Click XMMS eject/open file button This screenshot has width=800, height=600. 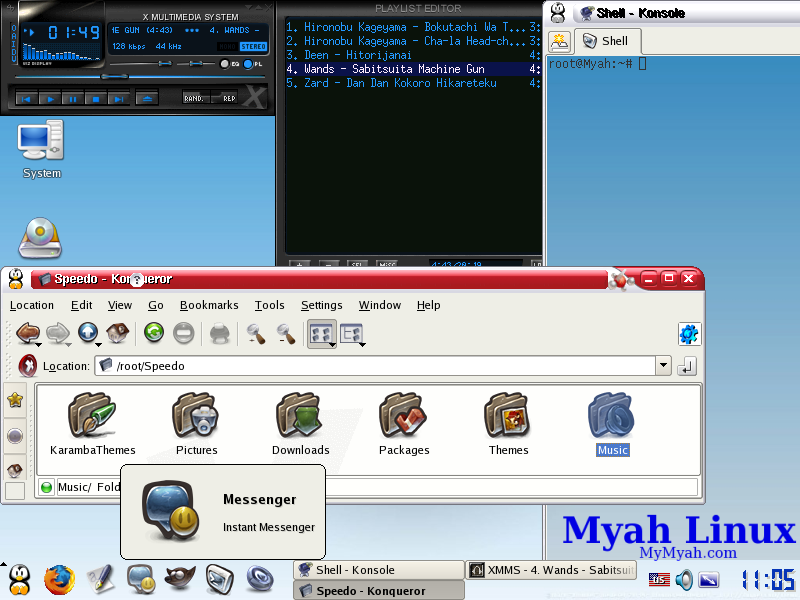(x=147, y=98)
